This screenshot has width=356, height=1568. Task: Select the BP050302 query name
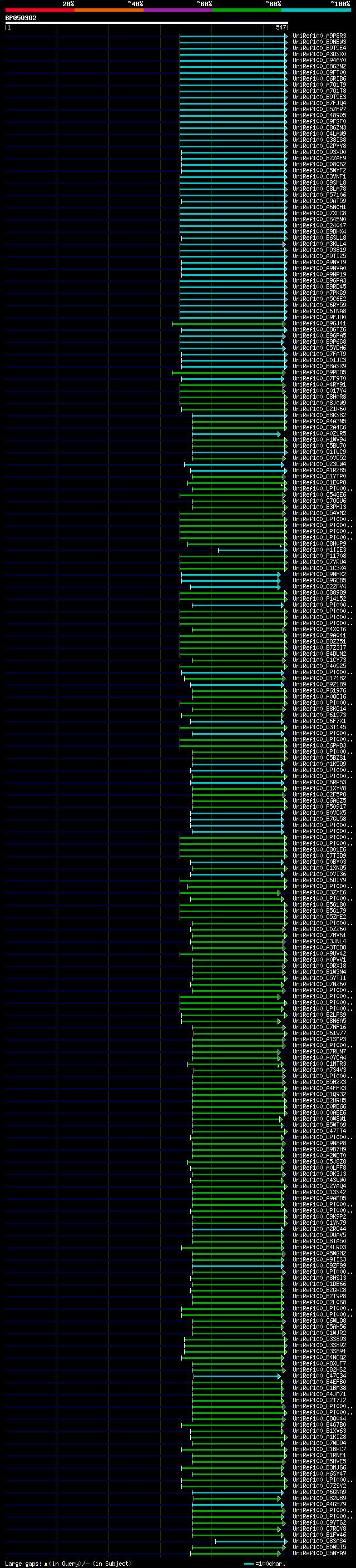point(21,18)
